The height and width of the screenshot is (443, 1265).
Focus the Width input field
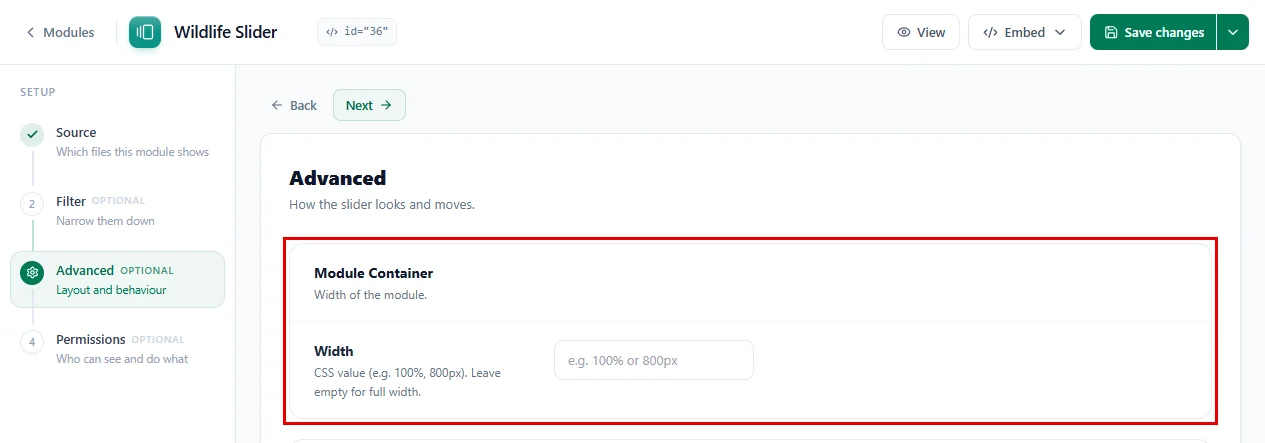pyautogui.click(x=654, y=360)
